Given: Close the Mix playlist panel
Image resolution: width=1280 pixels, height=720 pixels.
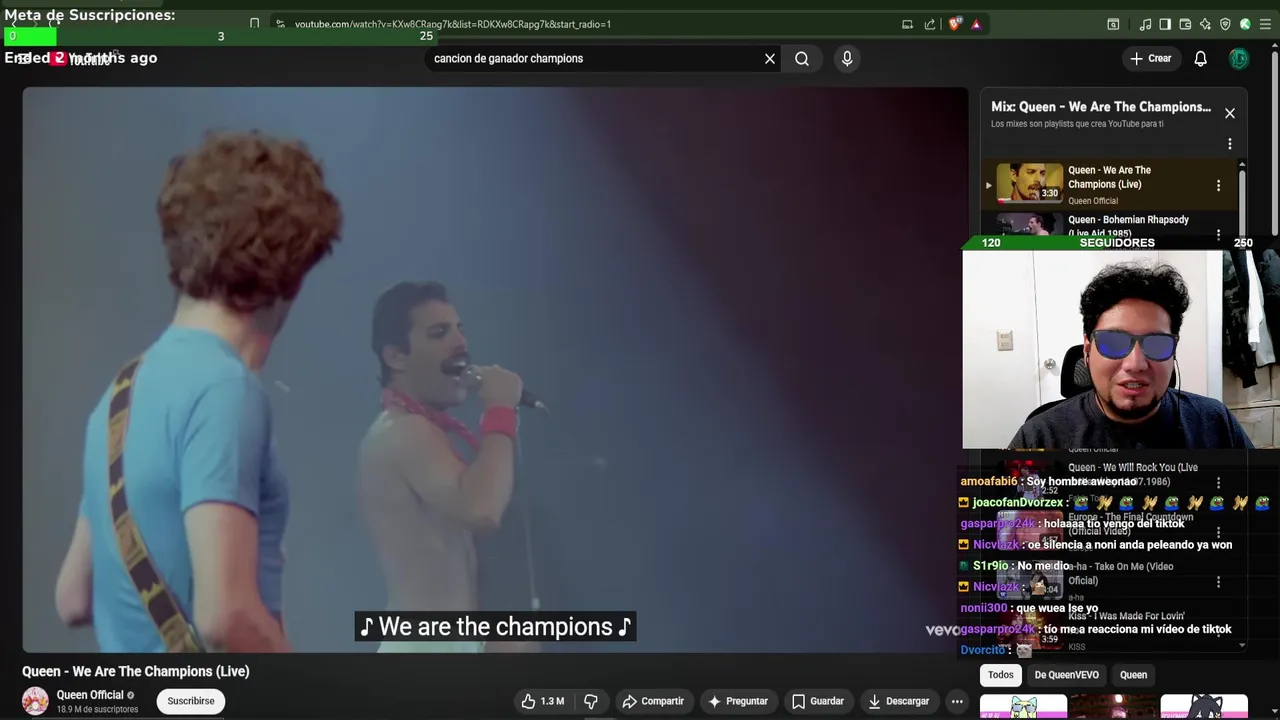Looking at the screenshot, I should pyautogui.click(x=1230, y=113).
